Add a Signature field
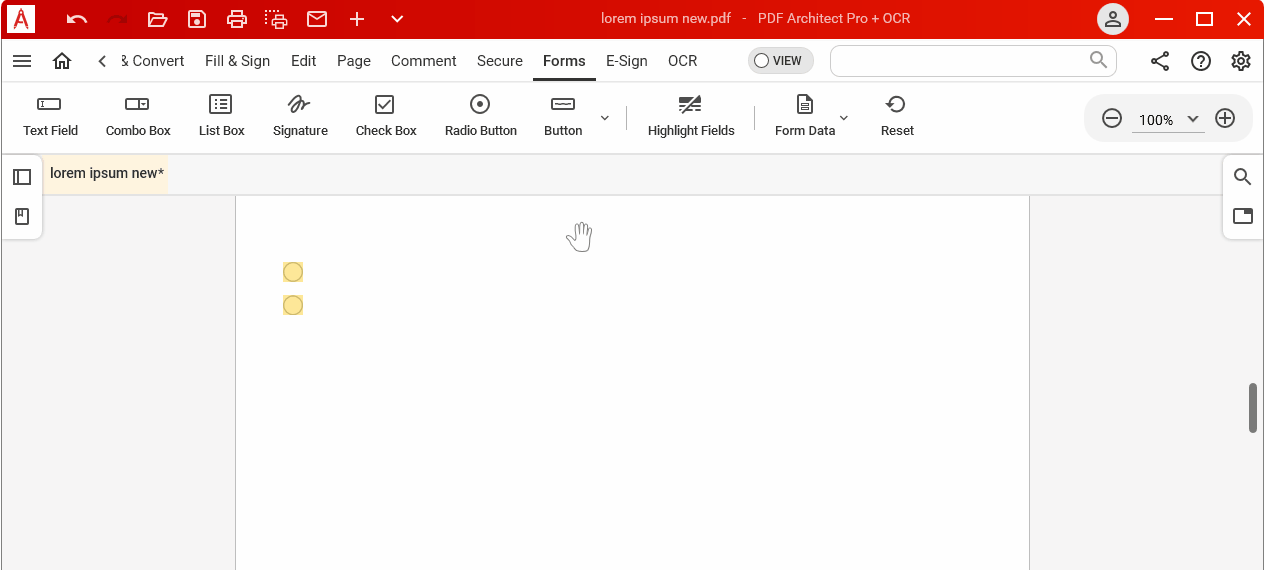The image size is (1265, 570). 300,116
